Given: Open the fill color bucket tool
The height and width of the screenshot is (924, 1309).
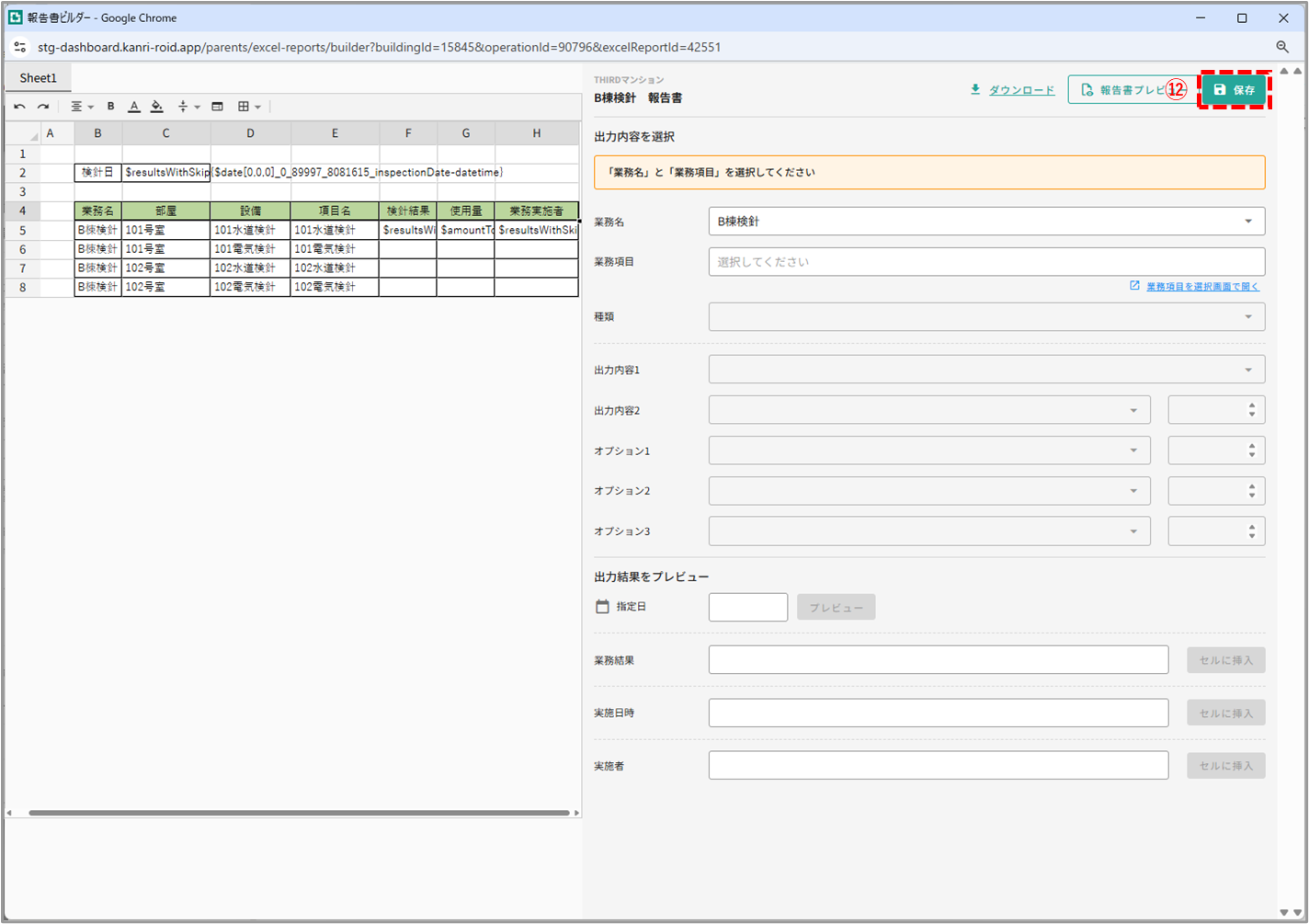Looking at the screenshot, I should click(157, 107).
